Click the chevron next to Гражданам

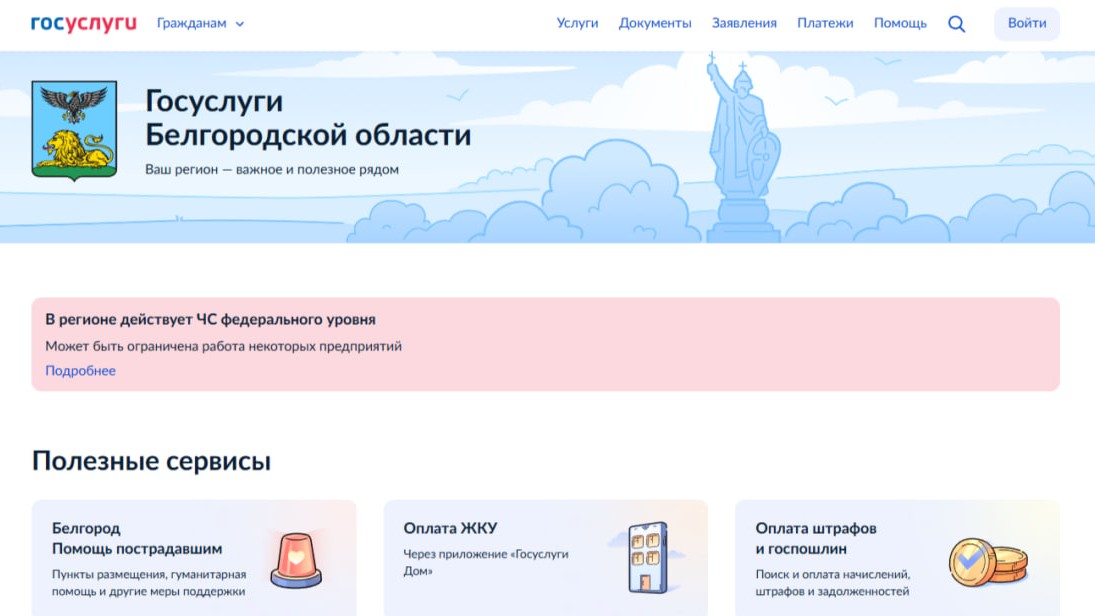(x=240, y=24)
